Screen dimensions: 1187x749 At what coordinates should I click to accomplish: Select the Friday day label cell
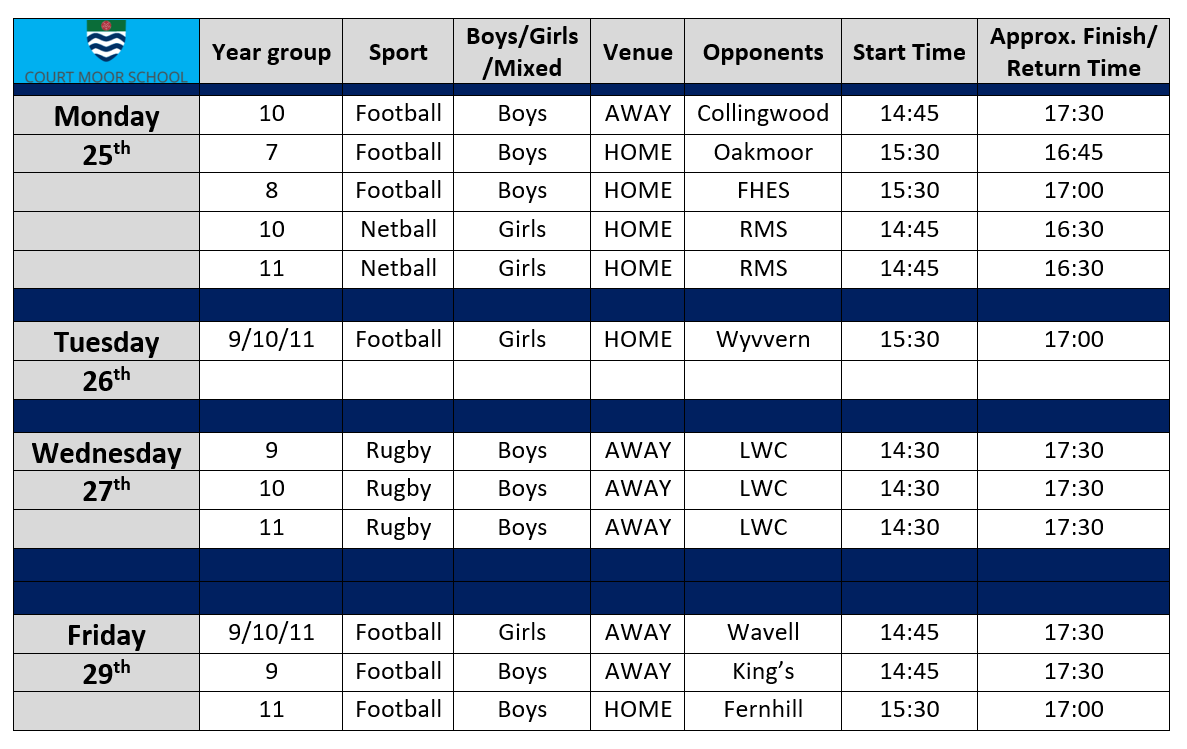coord(107,634)
